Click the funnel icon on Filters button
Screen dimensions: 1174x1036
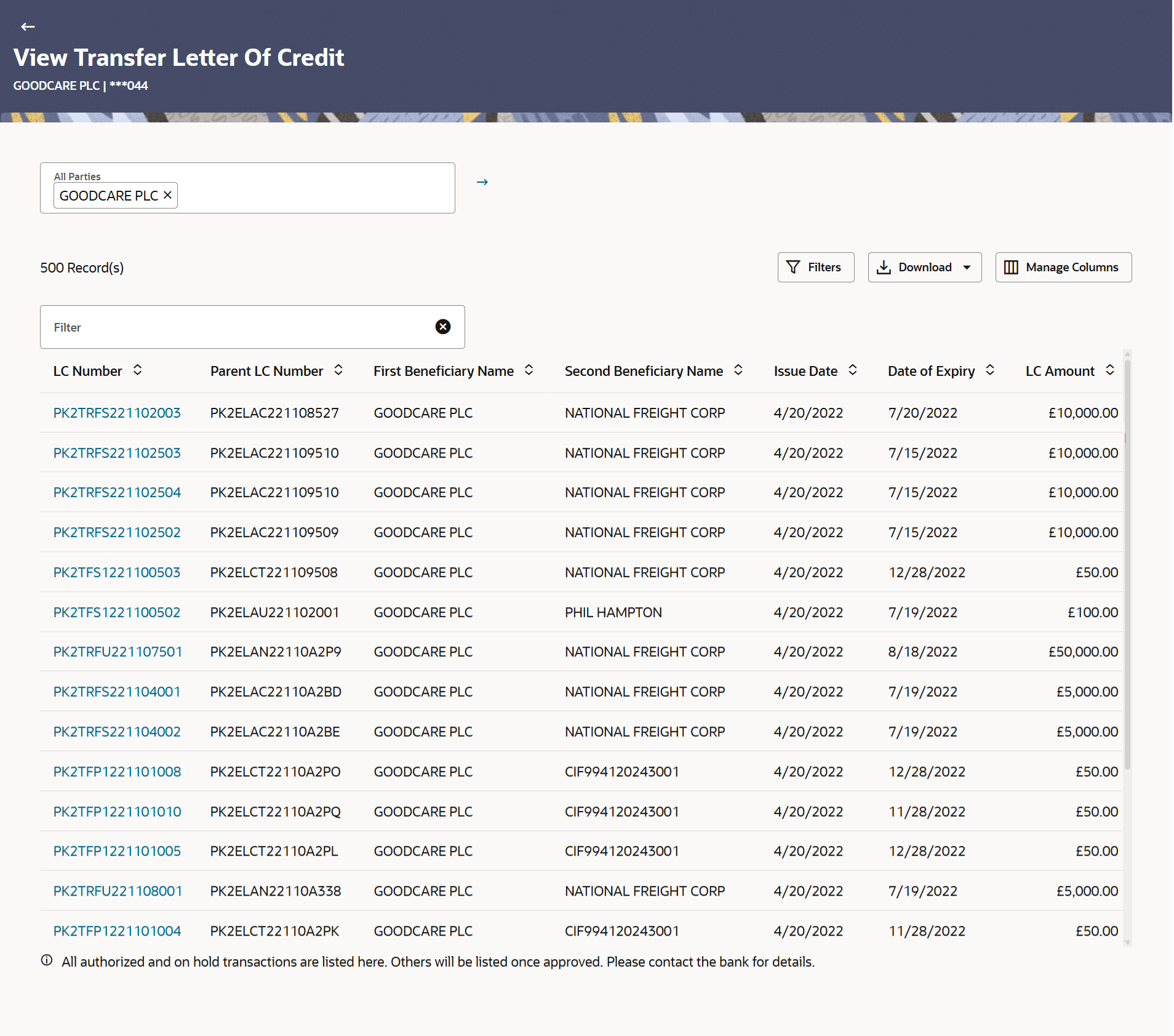794,267
